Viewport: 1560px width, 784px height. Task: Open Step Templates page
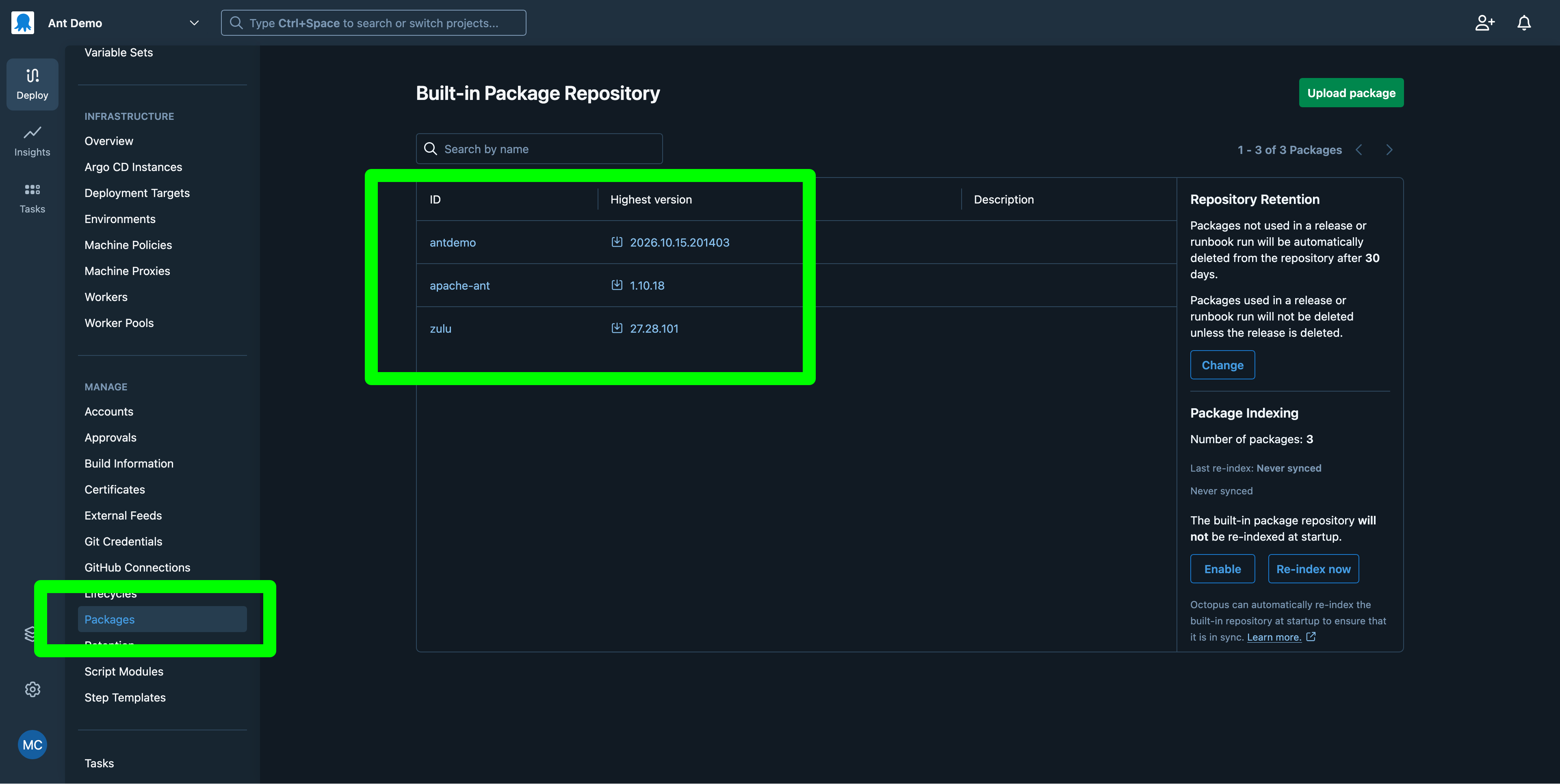125,697
